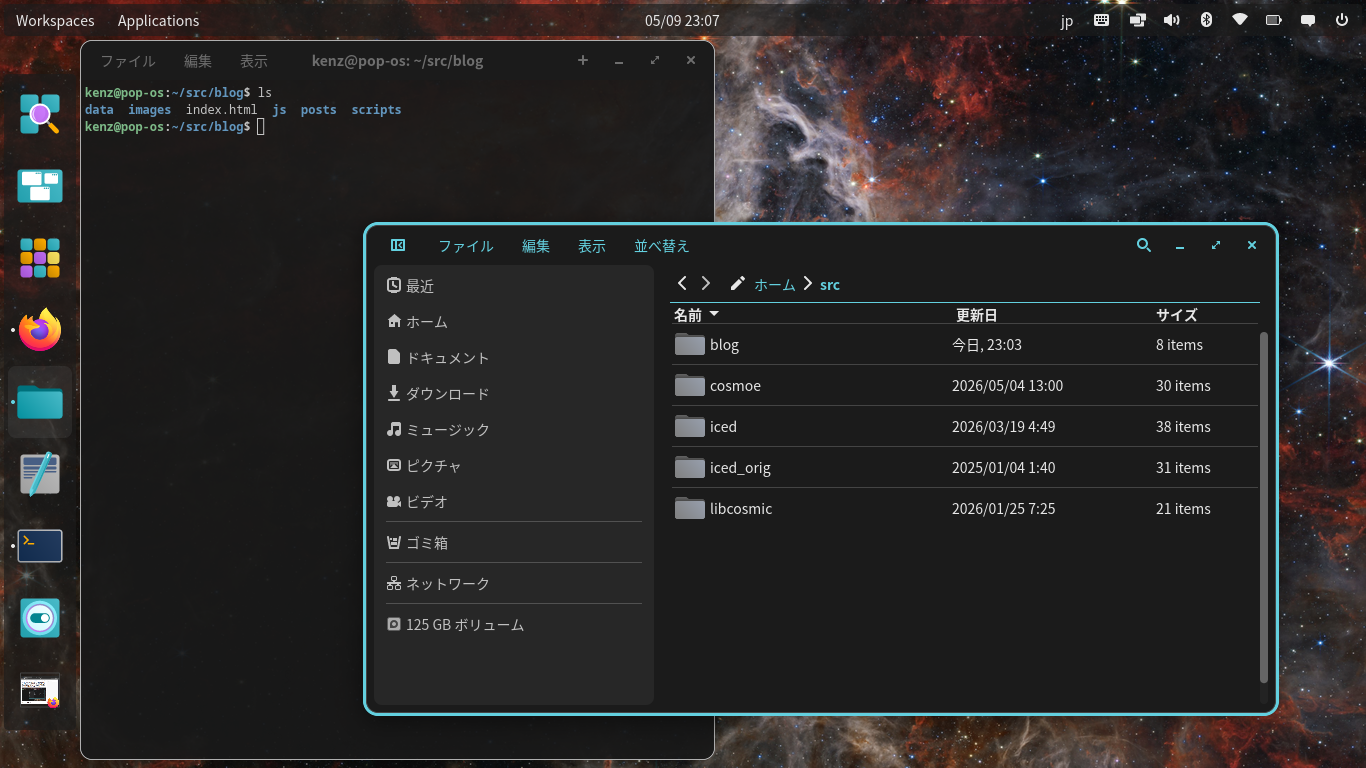Go to 最近 in sidebar
Screen dimensions: 1366x768
pos(514,285)
